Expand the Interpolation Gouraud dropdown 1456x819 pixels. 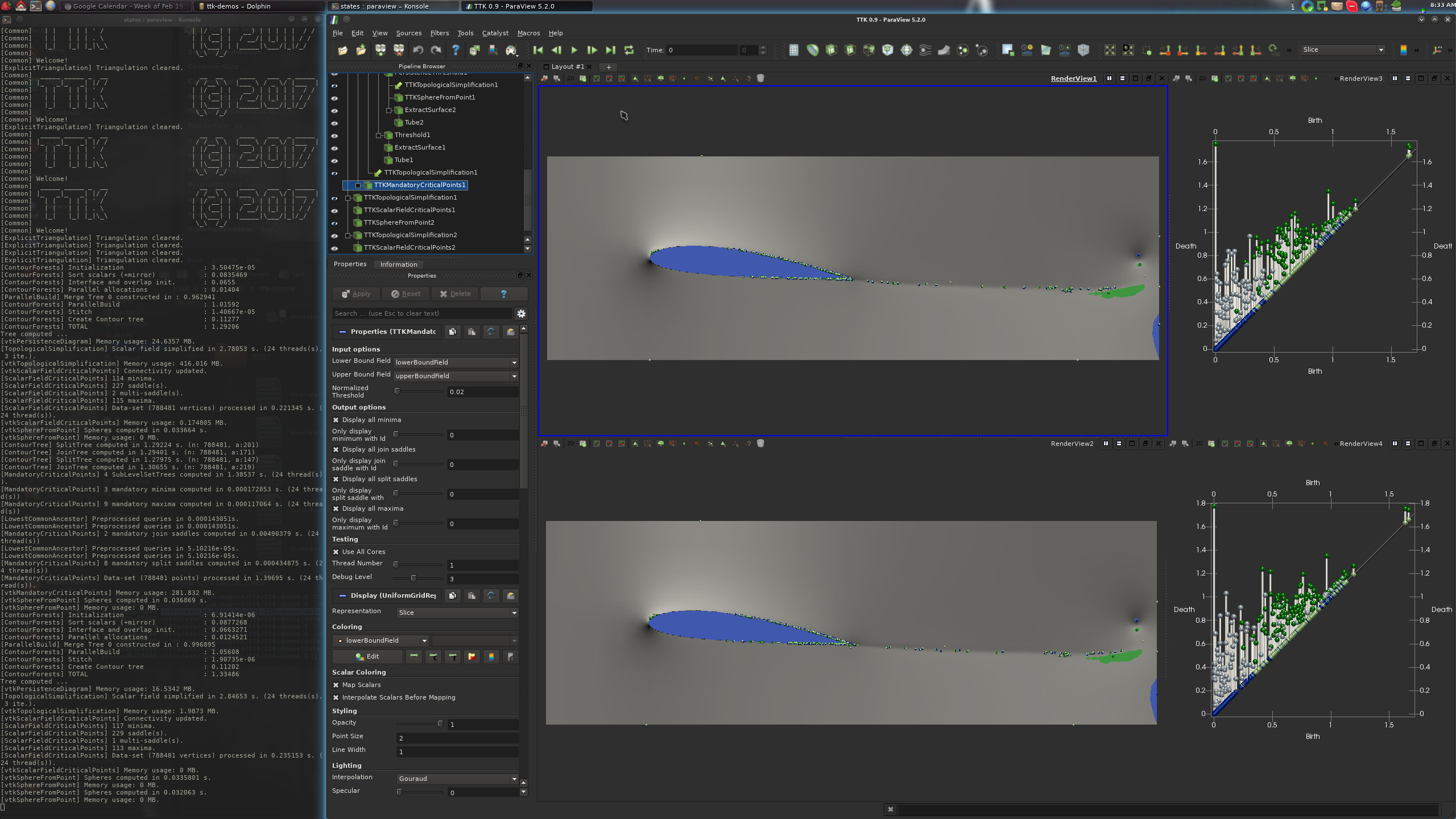coord(457,779)
